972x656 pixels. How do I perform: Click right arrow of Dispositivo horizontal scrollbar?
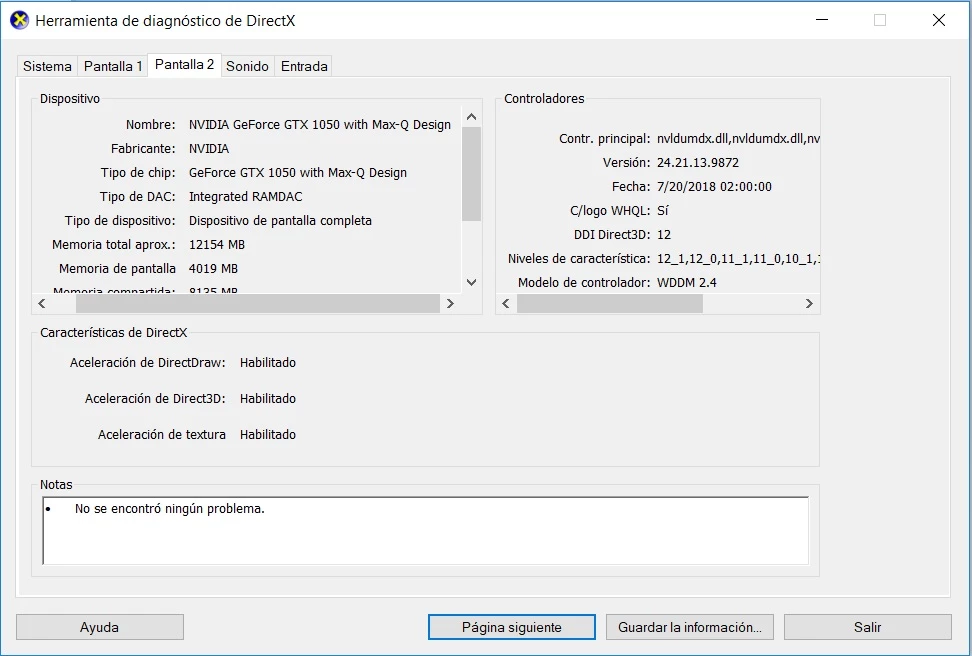click(451, 303)
